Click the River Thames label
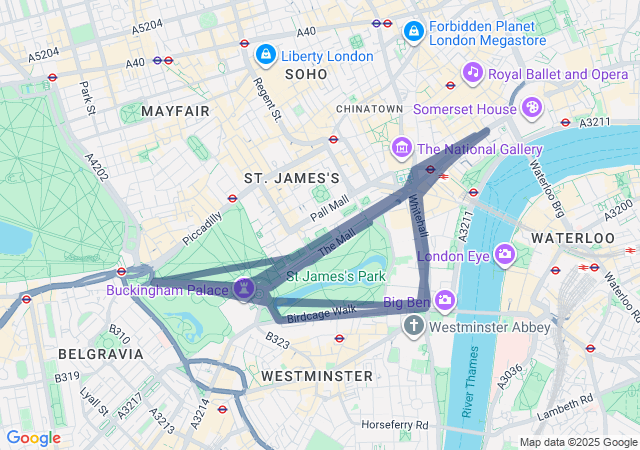The width and height of the screenshot is (640, 450). [469, 382]
